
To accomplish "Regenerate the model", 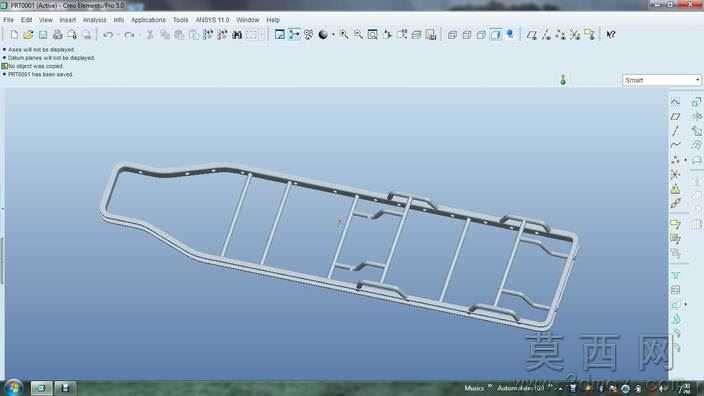I will (x=208, y=35).
